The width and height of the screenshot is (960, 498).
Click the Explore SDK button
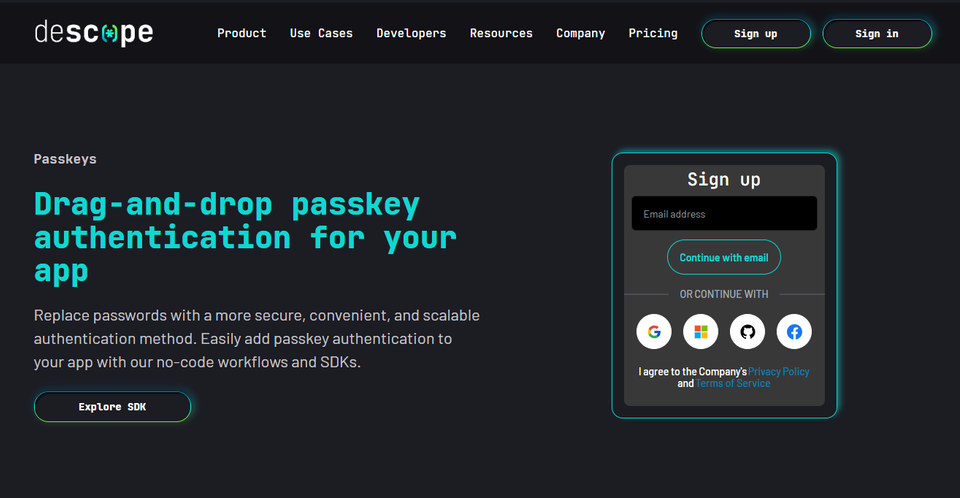tap(112, 407)
